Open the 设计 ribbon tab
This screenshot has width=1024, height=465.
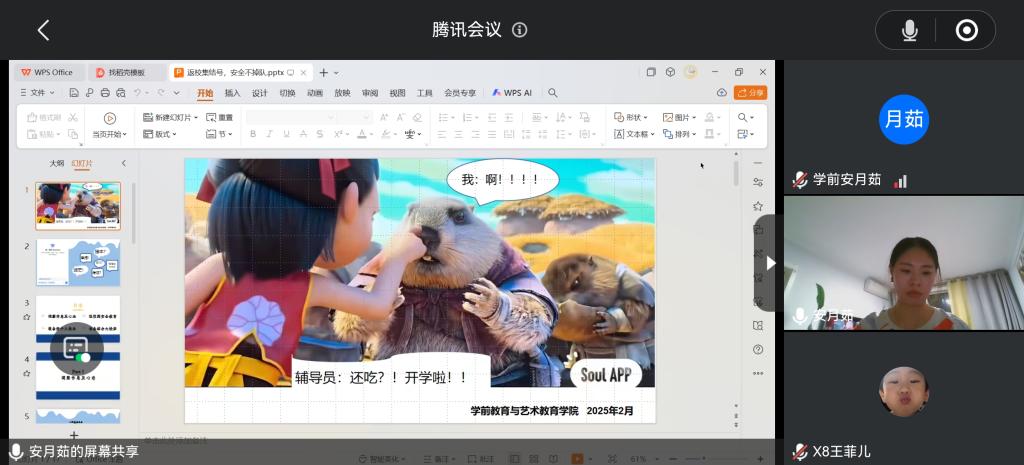pos(260,93)
